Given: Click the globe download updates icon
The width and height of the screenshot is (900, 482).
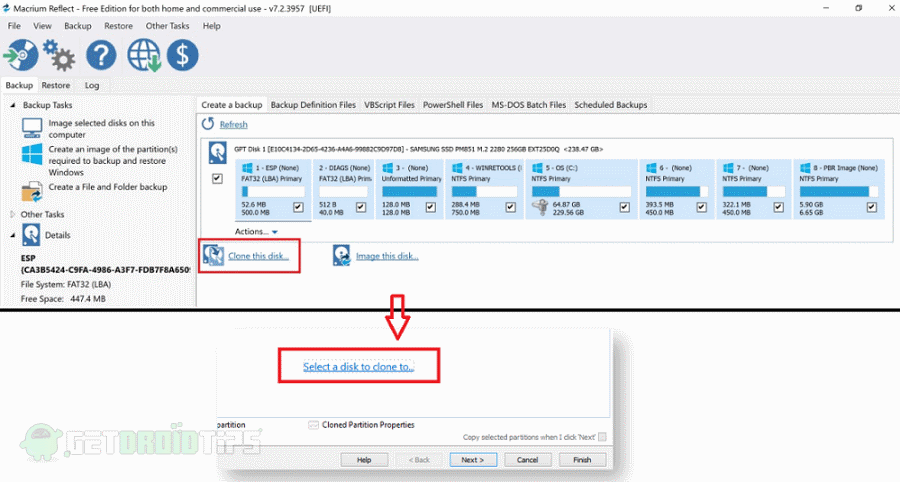Looking at the screenshot, I should (x=143, y=55).
